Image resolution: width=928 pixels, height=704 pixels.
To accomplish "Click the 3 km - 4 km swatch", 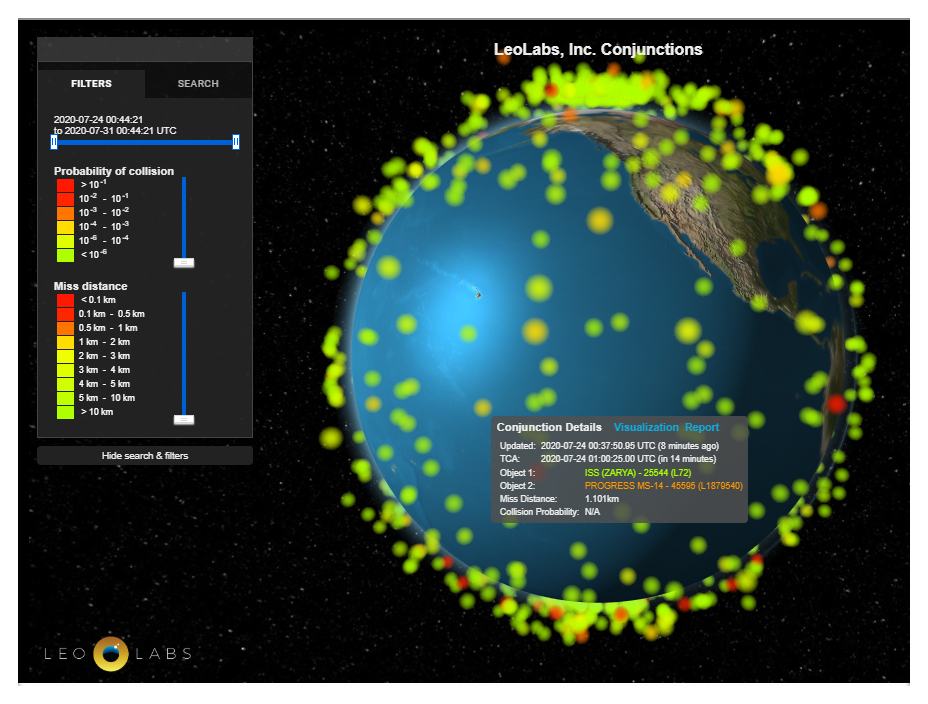I will (65, 370).
